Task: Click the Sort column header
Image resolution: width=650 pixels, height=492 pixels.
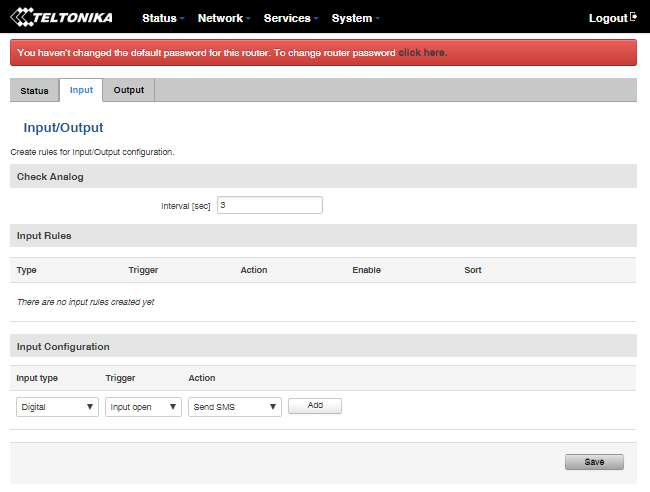Action: pos(473,270)
